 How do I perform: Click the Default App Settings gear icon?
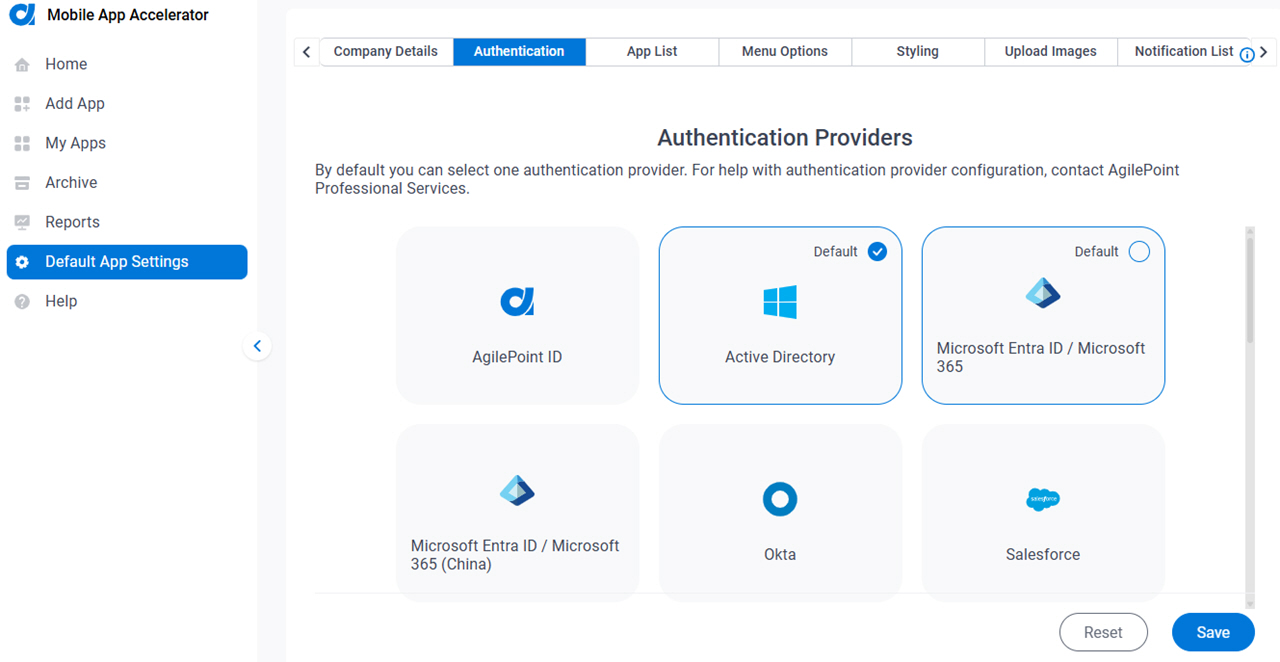tap(22, 262)
